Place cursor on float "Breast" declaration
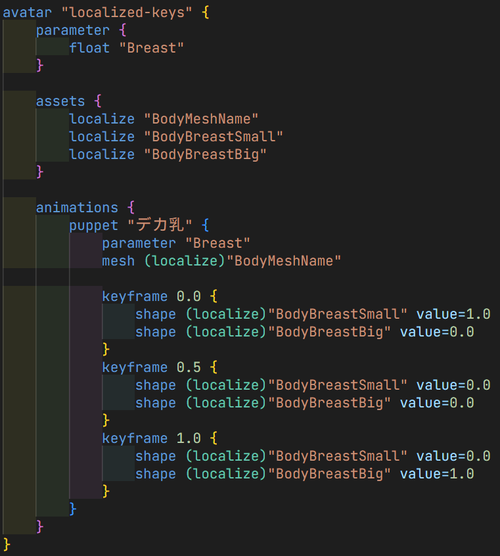The width and height of the screenshot is (500, 556). [x=127, y=48]
